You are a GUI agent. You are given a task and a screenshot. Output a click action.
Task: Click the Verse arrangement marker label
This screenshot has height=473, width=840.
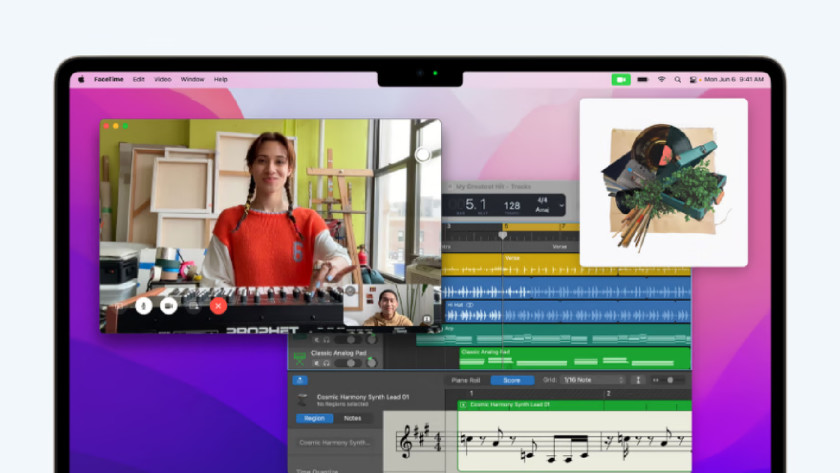click(560, 246)
